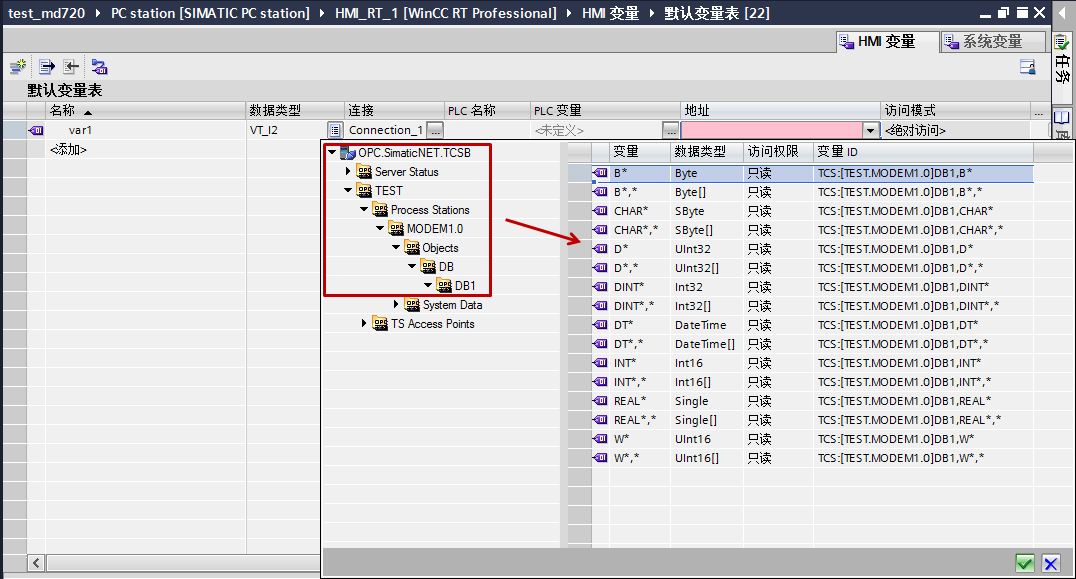
Task: Select the TS Access Points folder icon
Action: pos(380,323)
